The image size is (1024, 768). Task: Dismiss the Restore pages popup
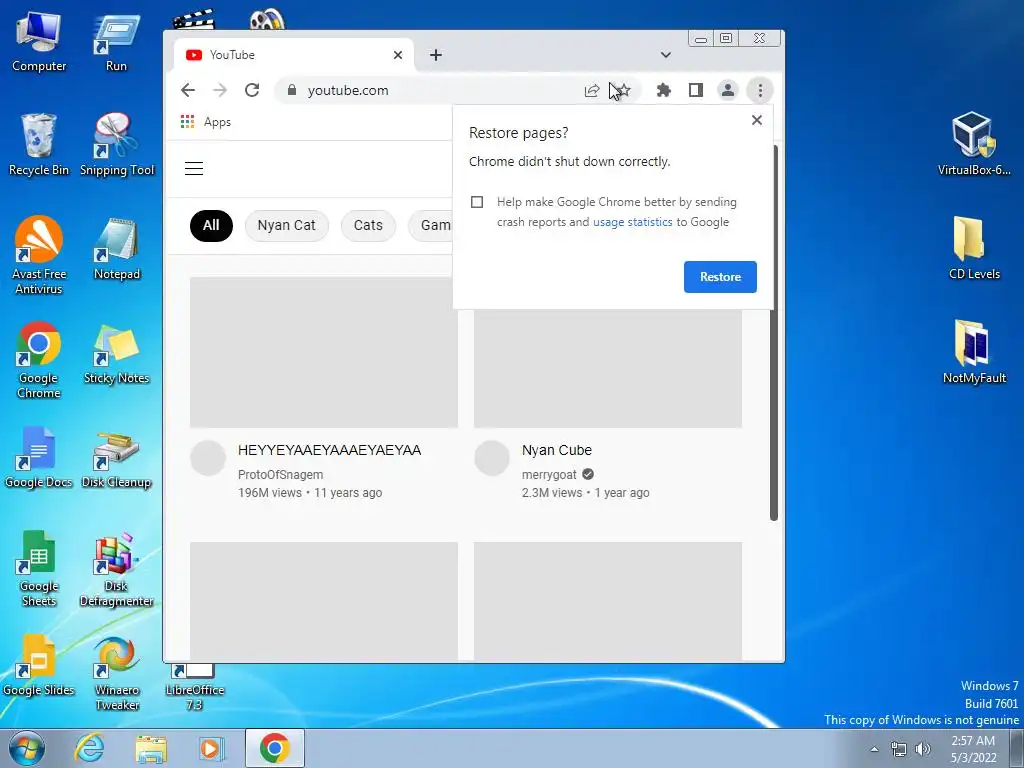click(757, 120)
